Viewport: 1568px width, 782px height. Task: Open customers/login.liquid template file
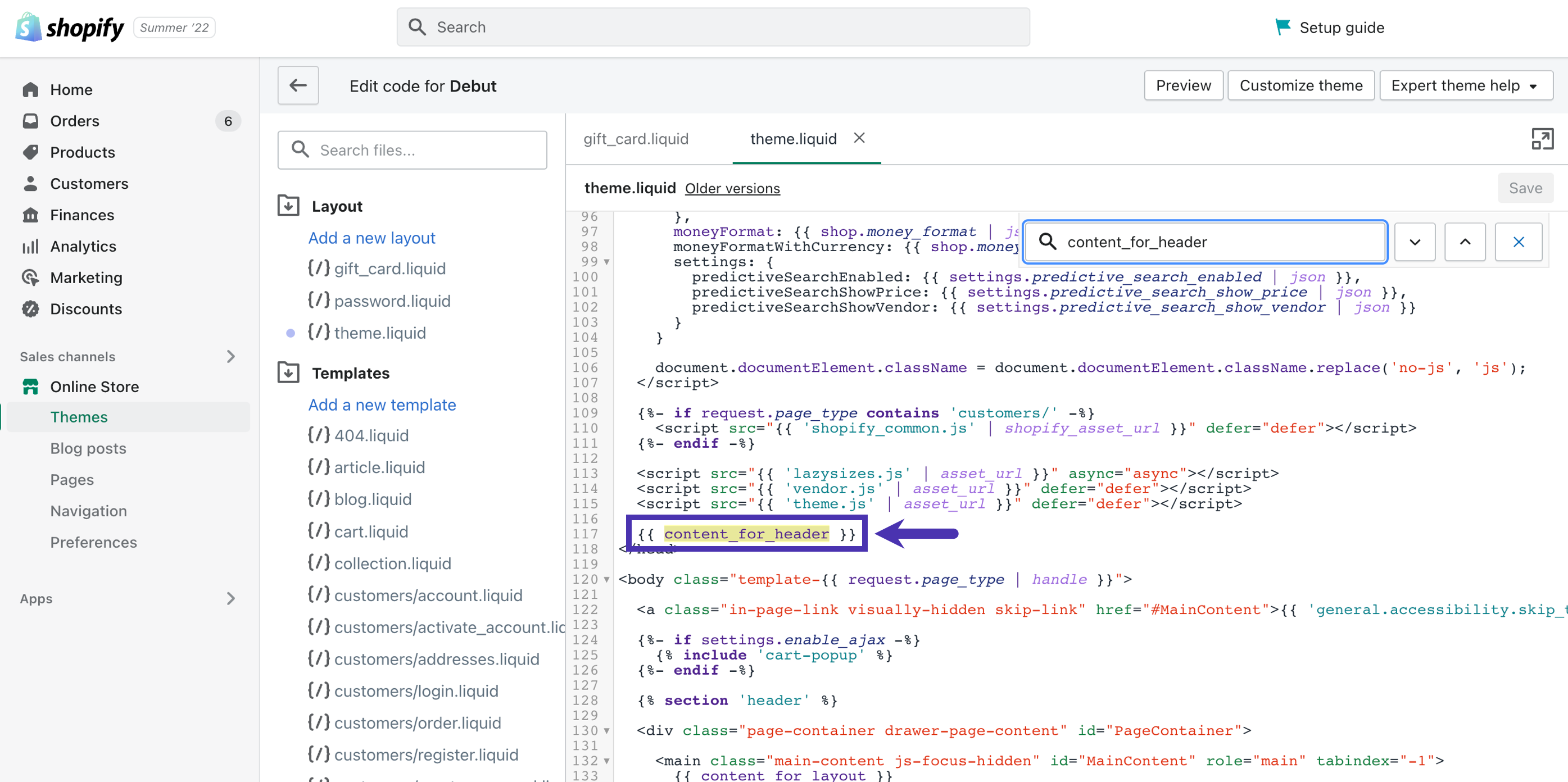pos(416,691)
